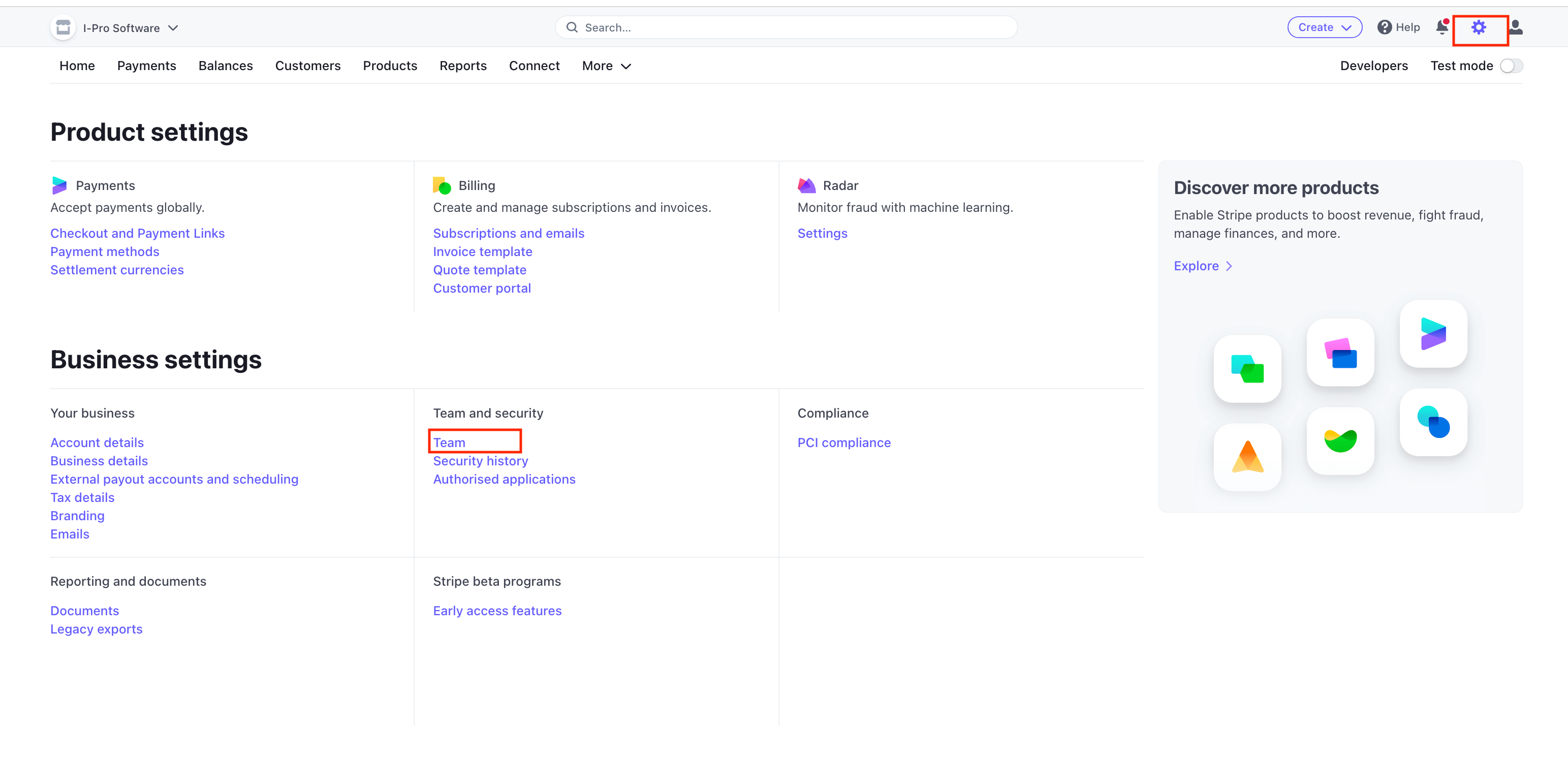
Task: Click the Radar product logo icon
Action: click(x=806, y=185)
